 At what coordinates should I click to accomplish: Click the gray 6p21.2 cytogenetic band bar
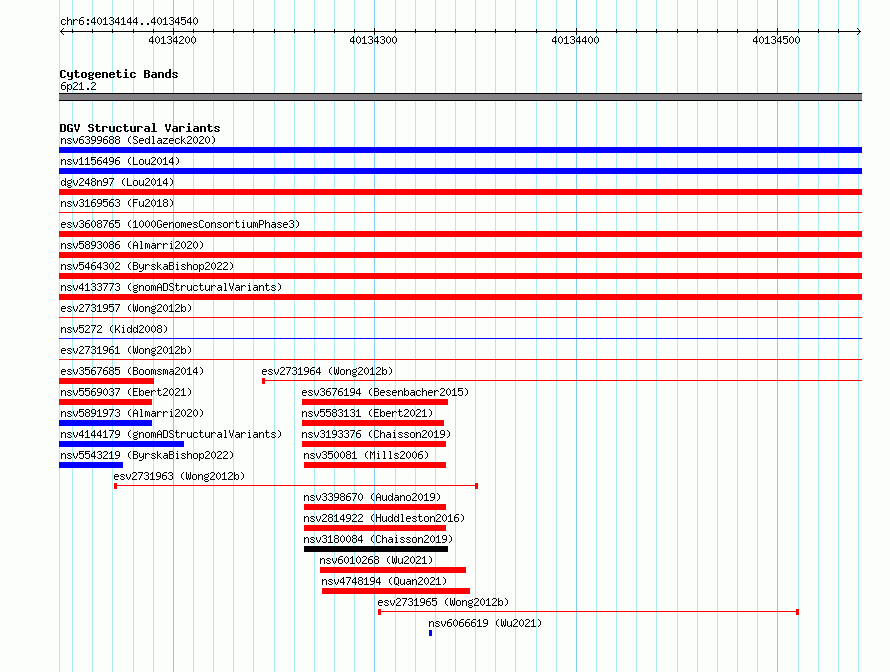tap(460, 97)
